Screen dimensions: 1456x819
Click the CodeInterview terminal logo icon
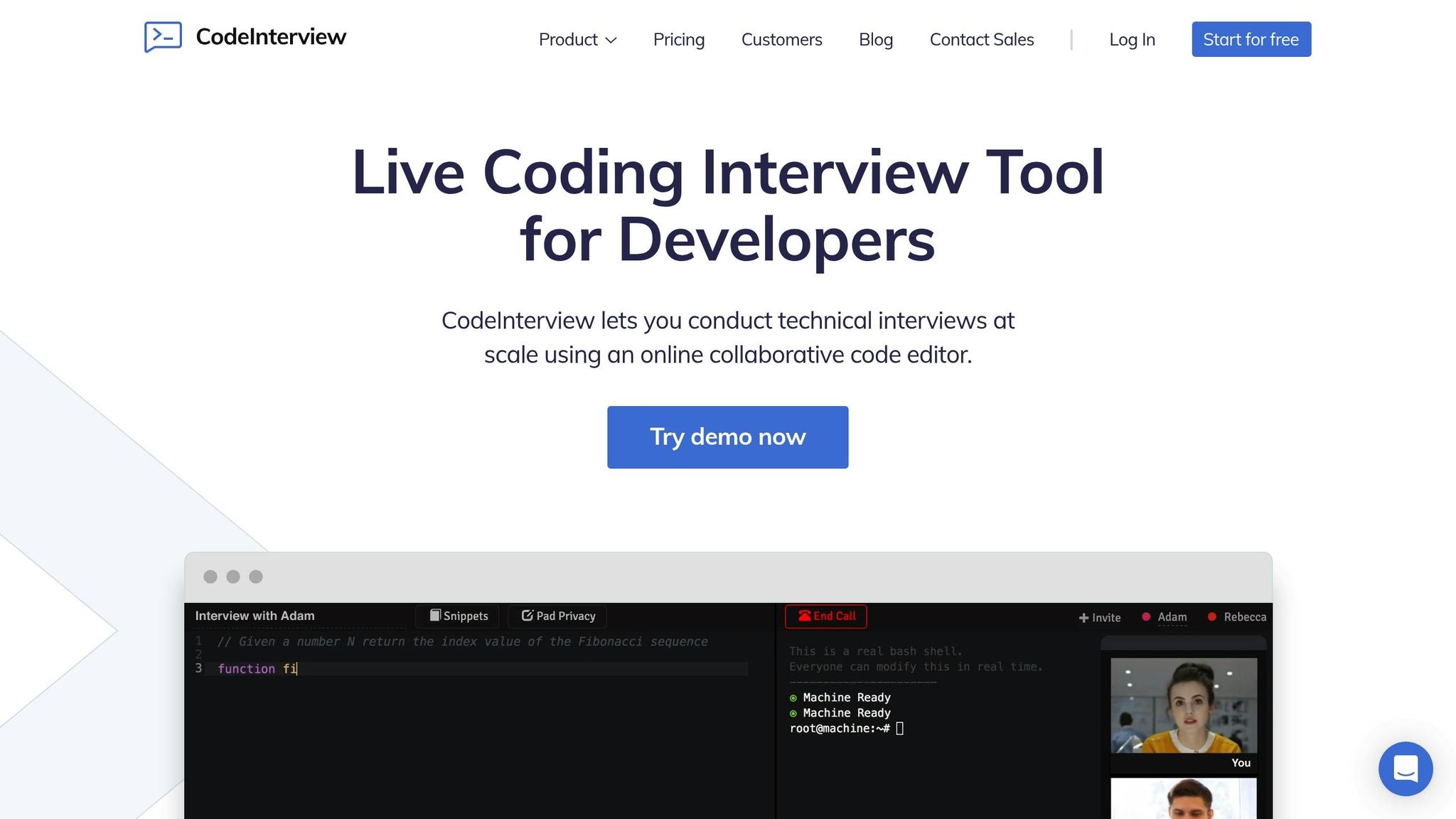(x=163, y=37)
